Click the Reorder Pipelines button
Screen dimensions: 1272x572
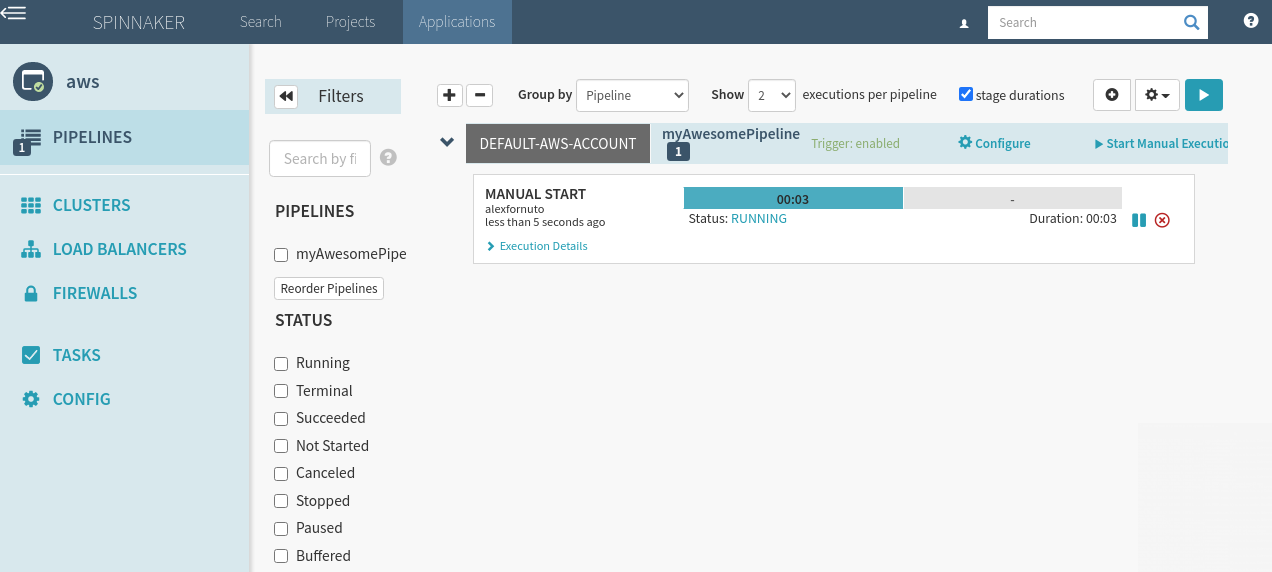[x=329, y=288]
